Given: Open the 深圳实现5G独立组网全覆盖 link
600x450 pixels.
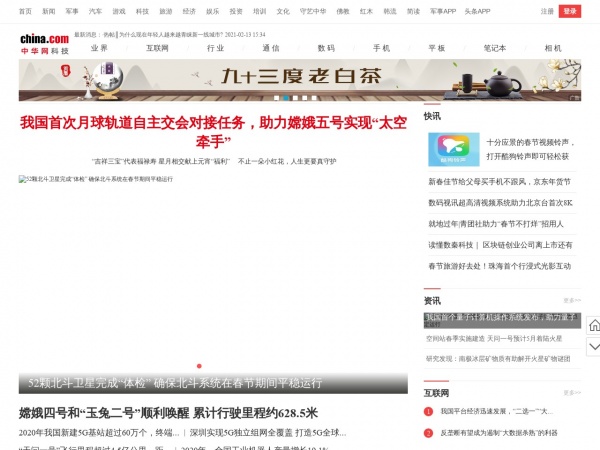Looking at the screenshot, I should 268,433.
